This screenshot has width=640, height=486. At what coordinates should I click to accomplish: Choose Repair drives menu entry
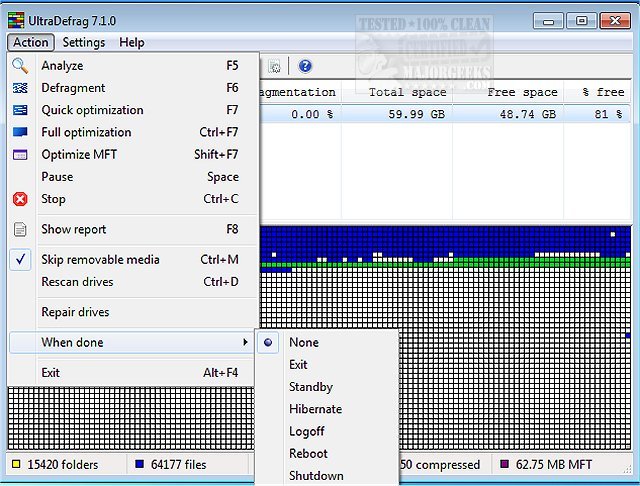(x=134, y=312)
